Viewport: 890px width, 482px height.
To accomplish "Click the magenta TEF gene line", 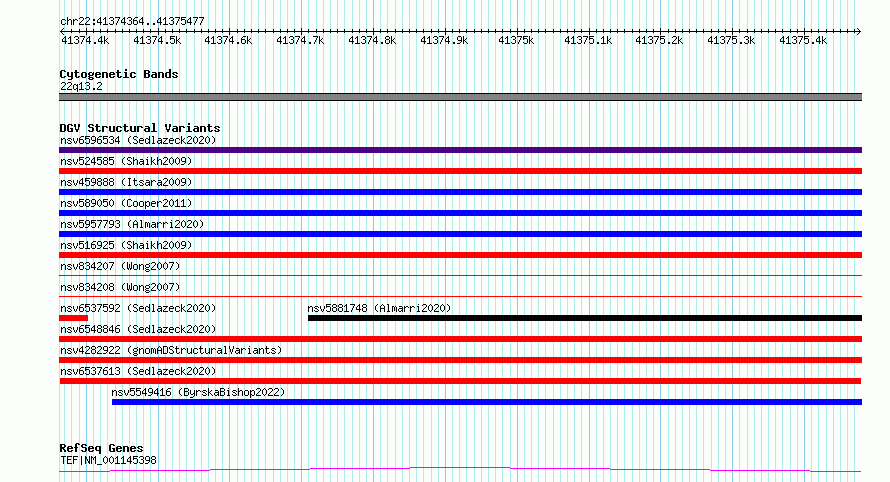I will pyautogui.click(x=460, y=470).
